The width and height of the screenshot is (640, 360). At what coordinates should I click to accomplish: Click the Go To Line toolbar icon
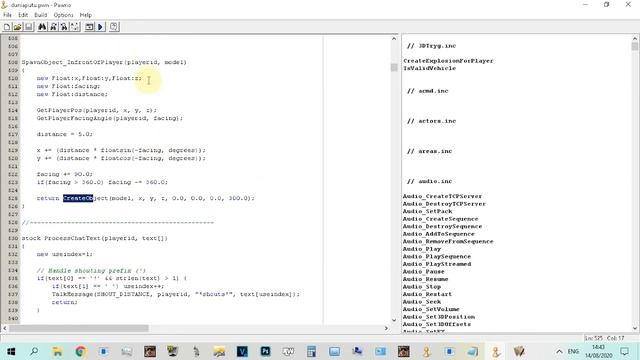pyautogui.click(x=75, y=27)
